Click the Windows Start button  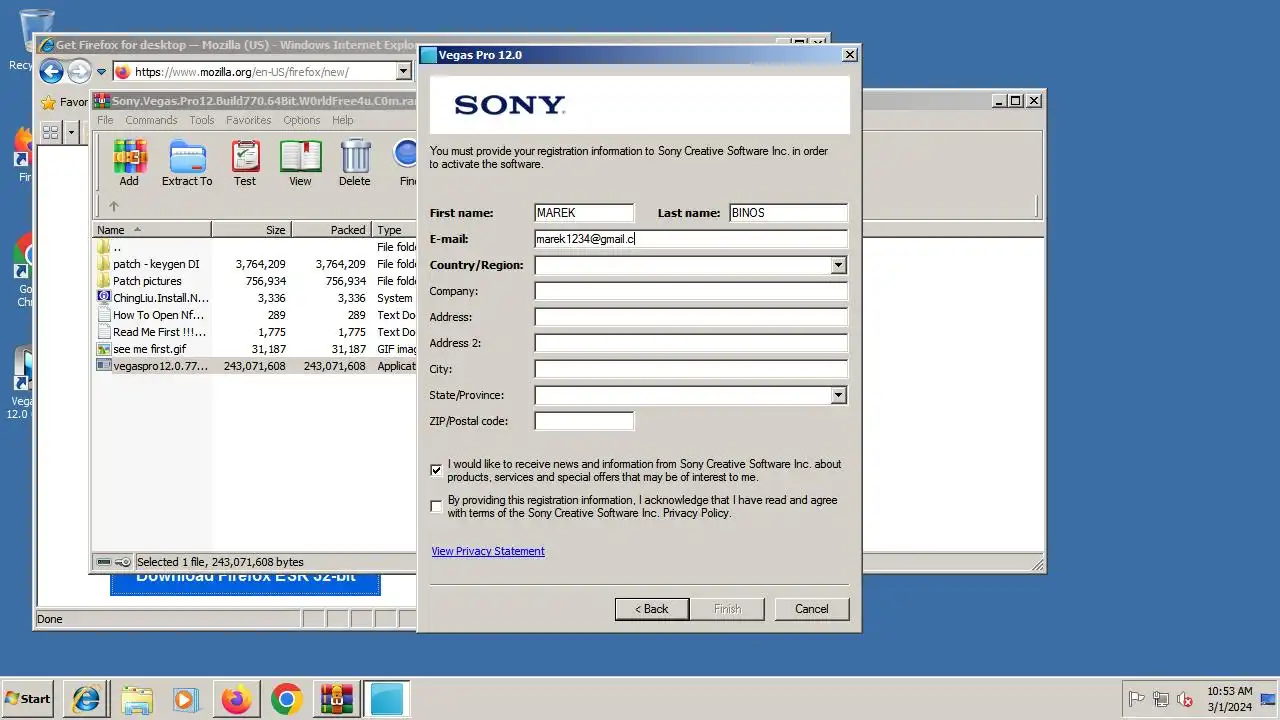pos(28,699)
